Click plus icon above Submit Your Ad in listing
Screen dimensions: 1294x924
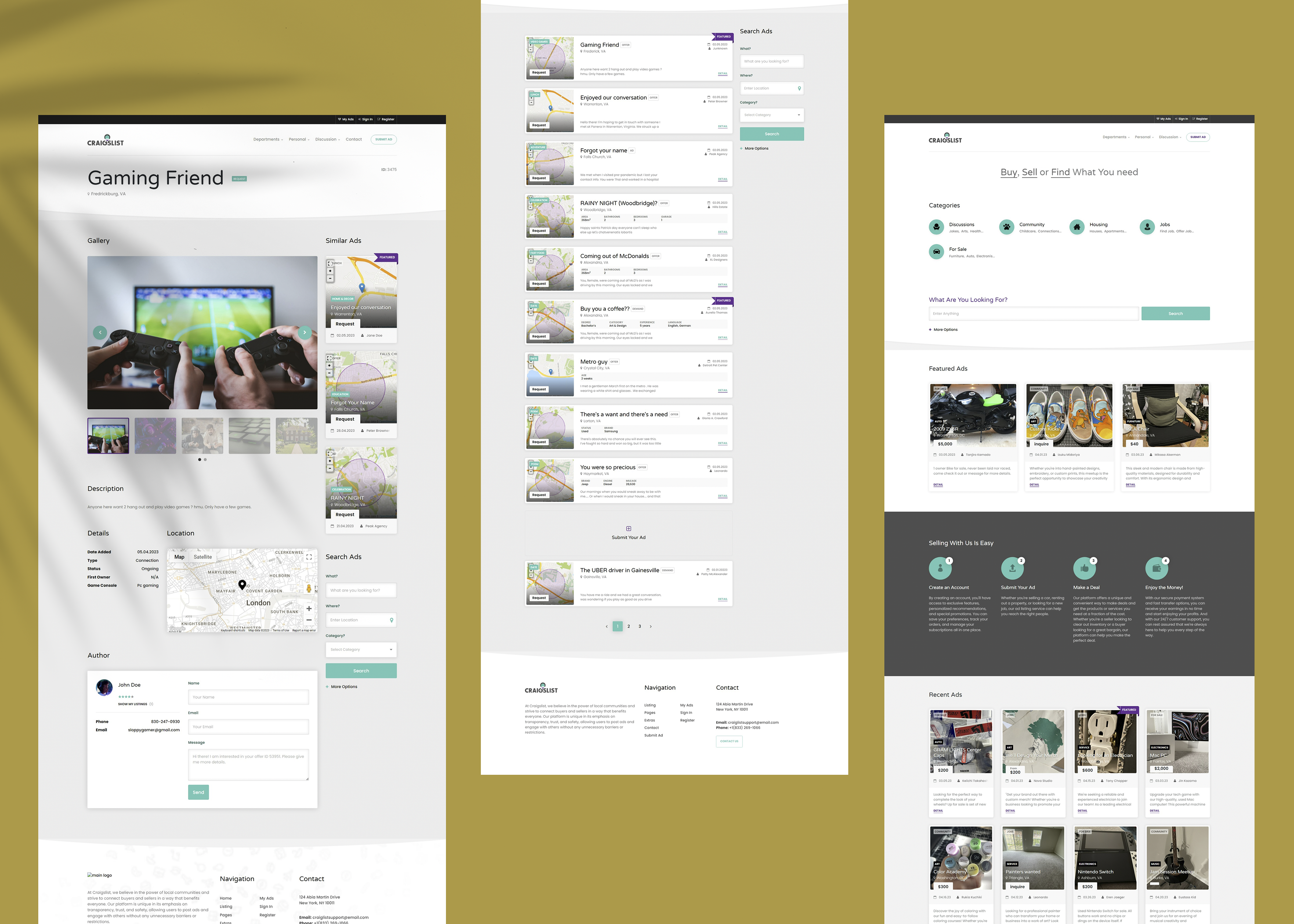point(628,529)
